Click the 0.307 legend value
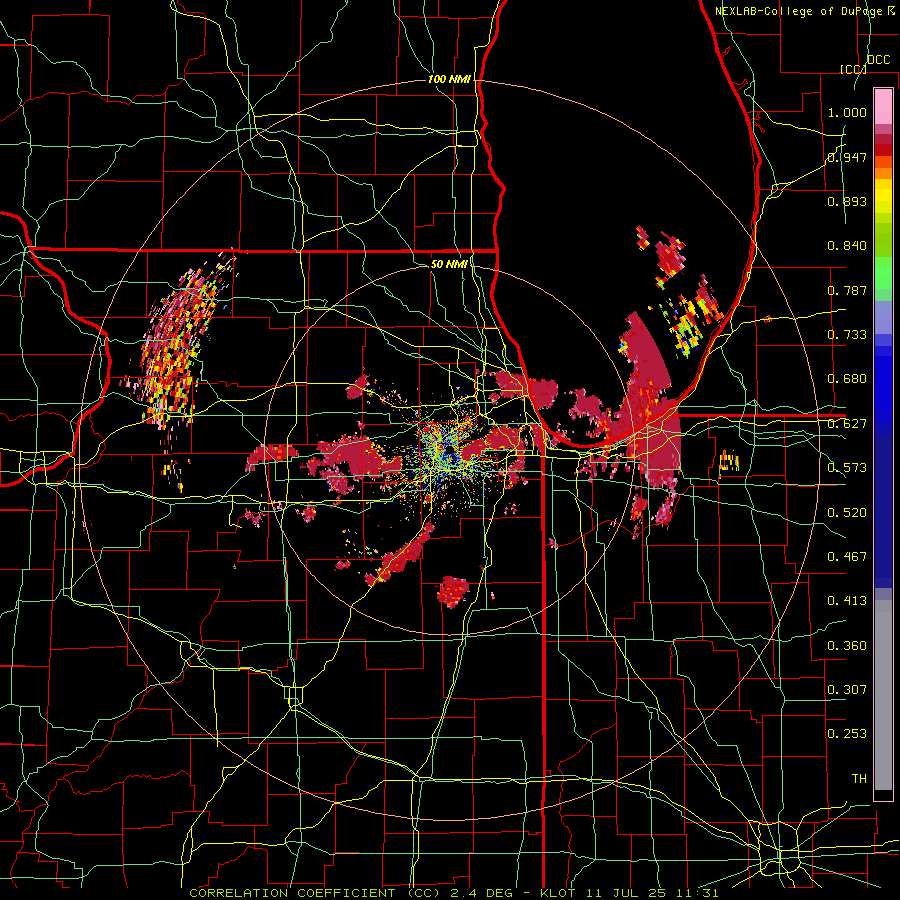This screenshot has height=900, width=900. click(847, 689)
